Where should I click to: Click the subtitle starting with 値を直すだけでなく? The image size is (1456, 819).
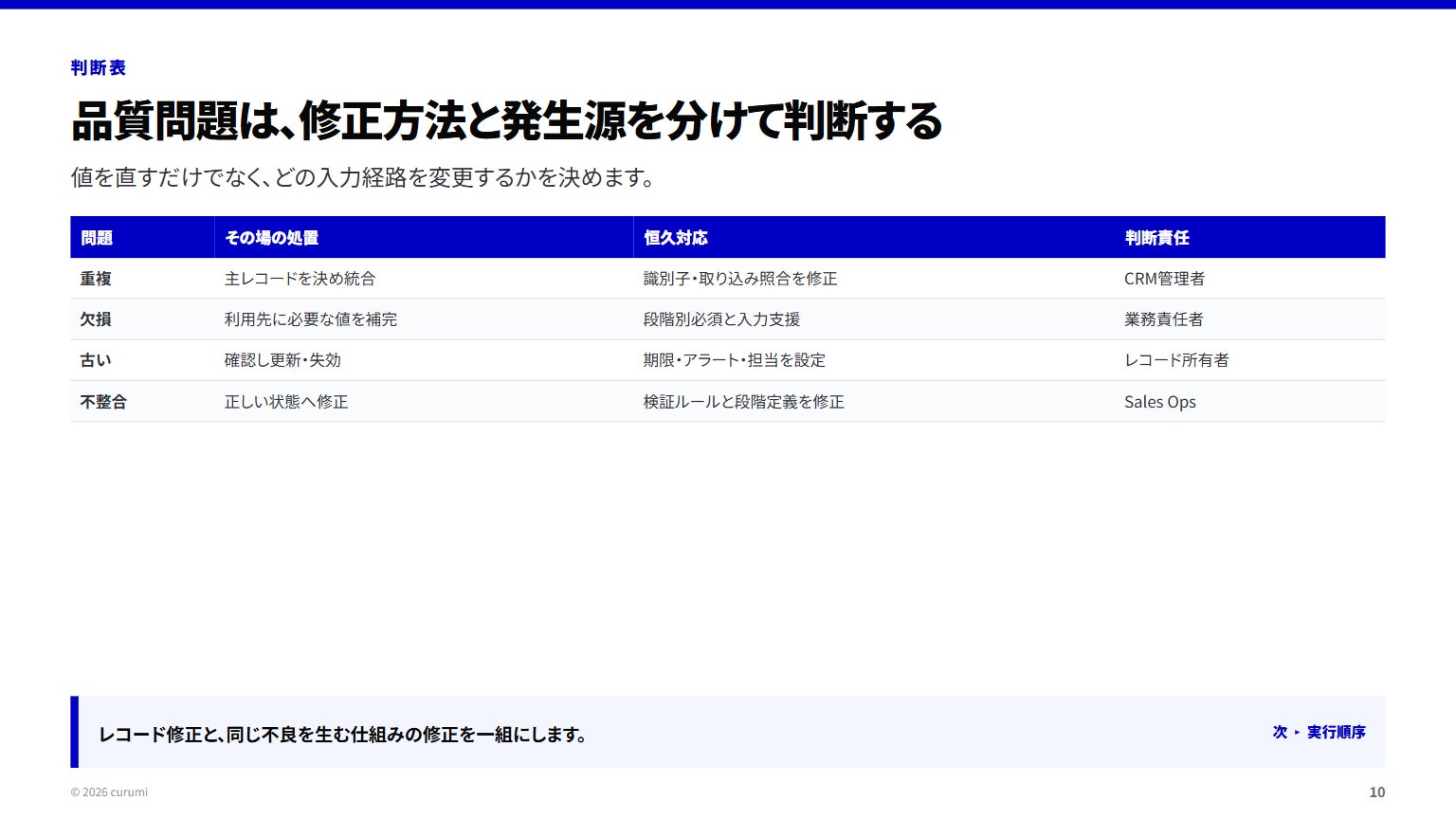tap(362, 177)
